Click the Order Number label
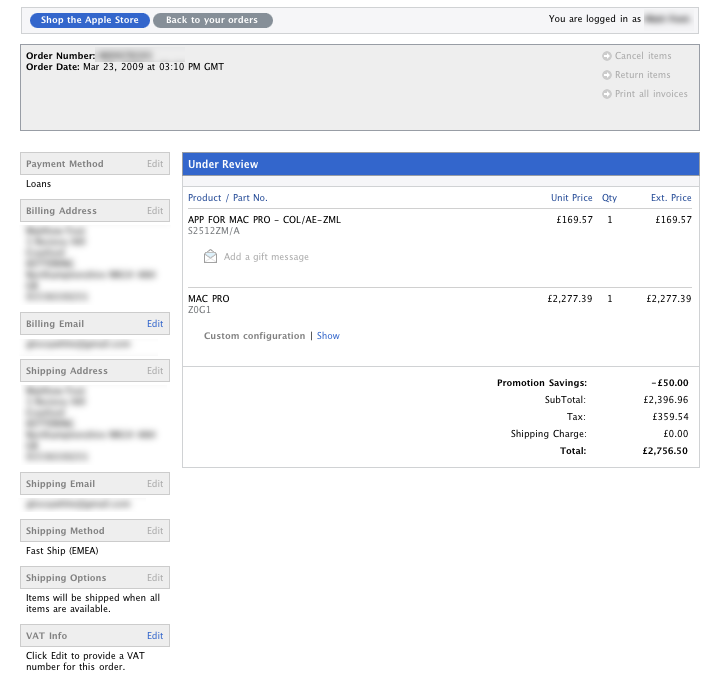Image resolution: width=716 pixels, height=693 pixels. click(60, 56)
